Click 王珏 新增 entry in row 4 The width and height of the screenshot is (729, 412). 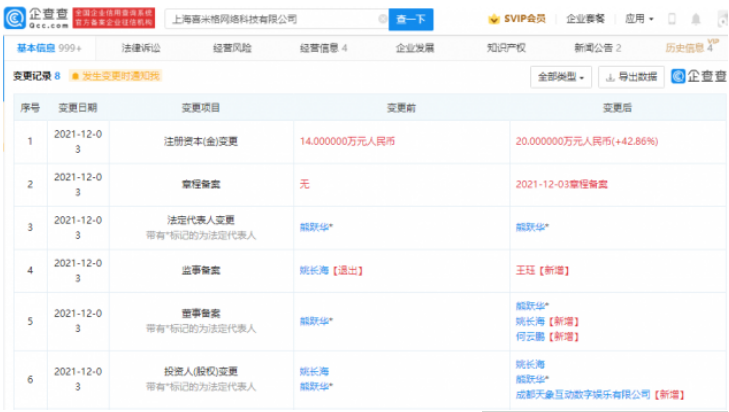(542, 270)
